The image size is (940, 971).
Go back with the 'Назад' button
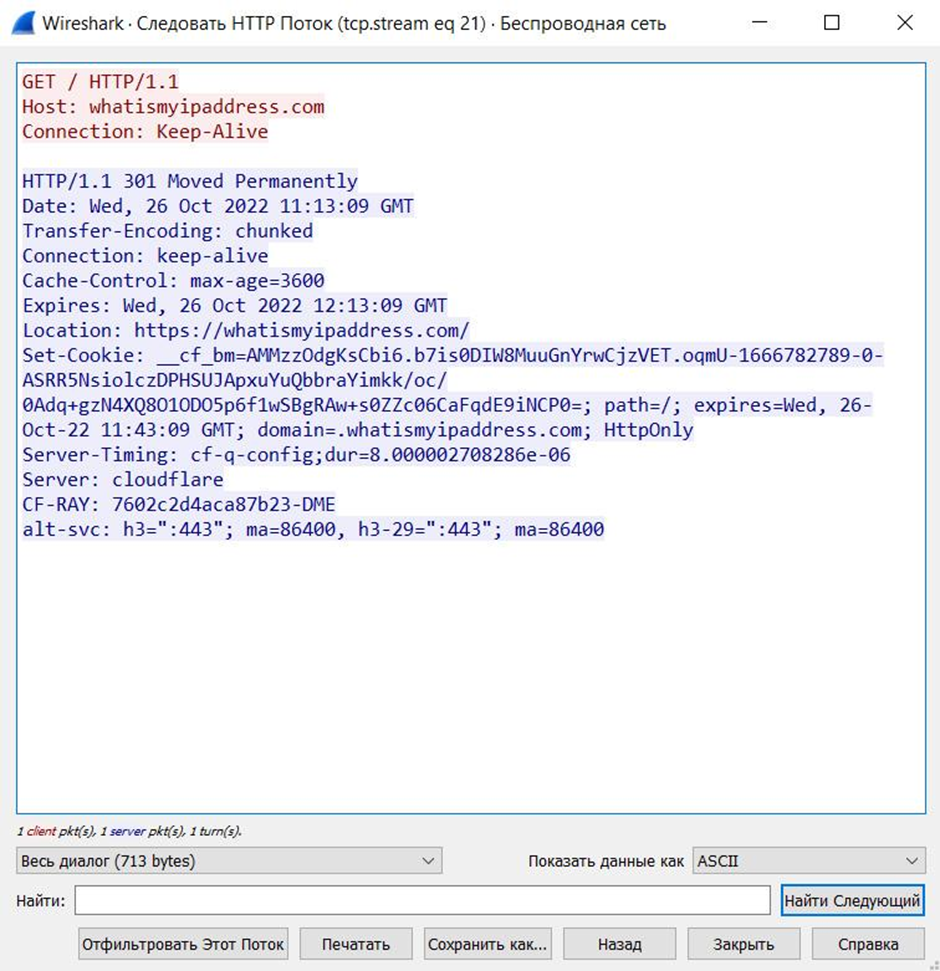click(619, 944)
